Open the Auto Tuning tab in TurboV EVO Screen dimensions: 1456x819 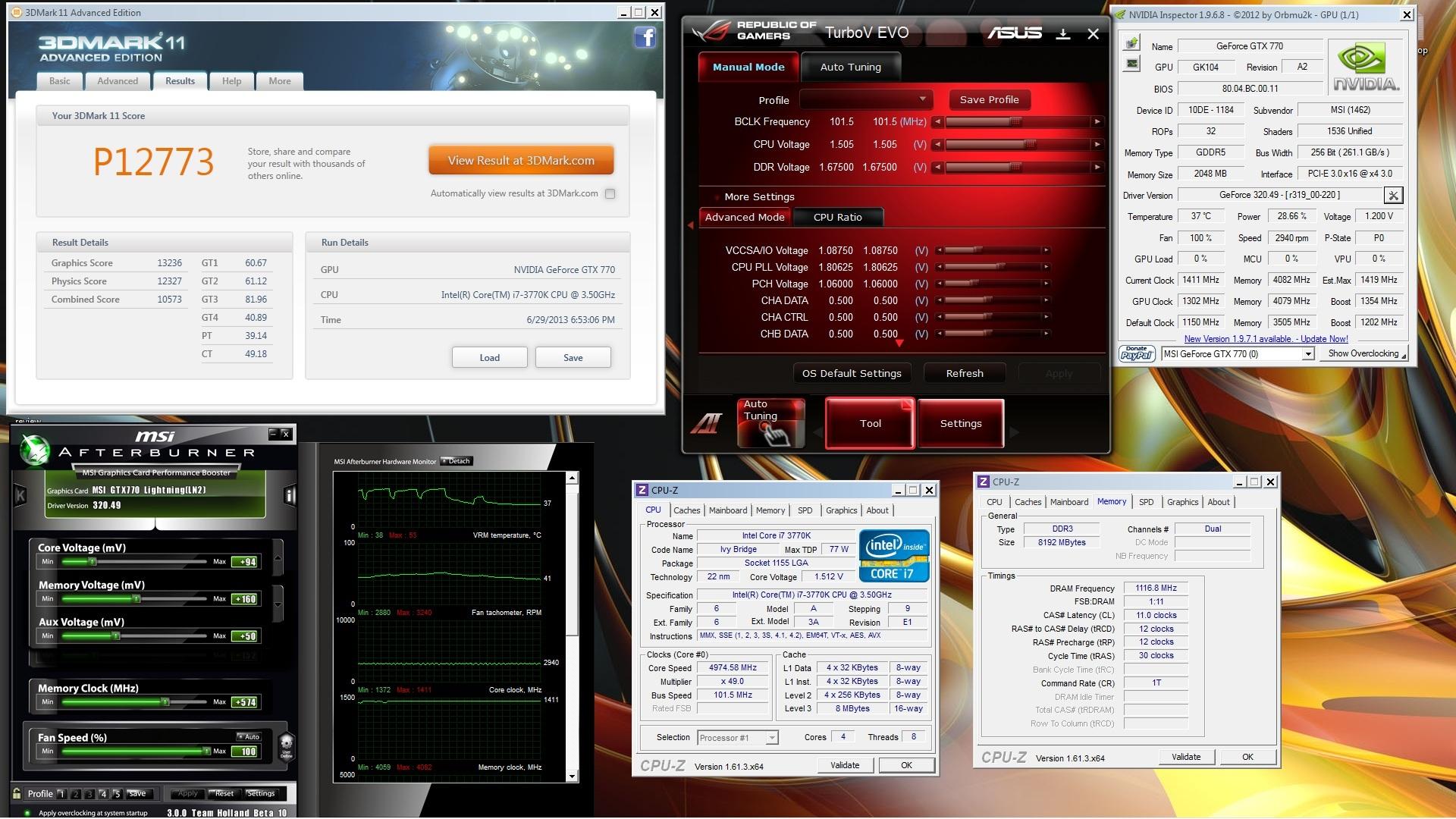850,67
